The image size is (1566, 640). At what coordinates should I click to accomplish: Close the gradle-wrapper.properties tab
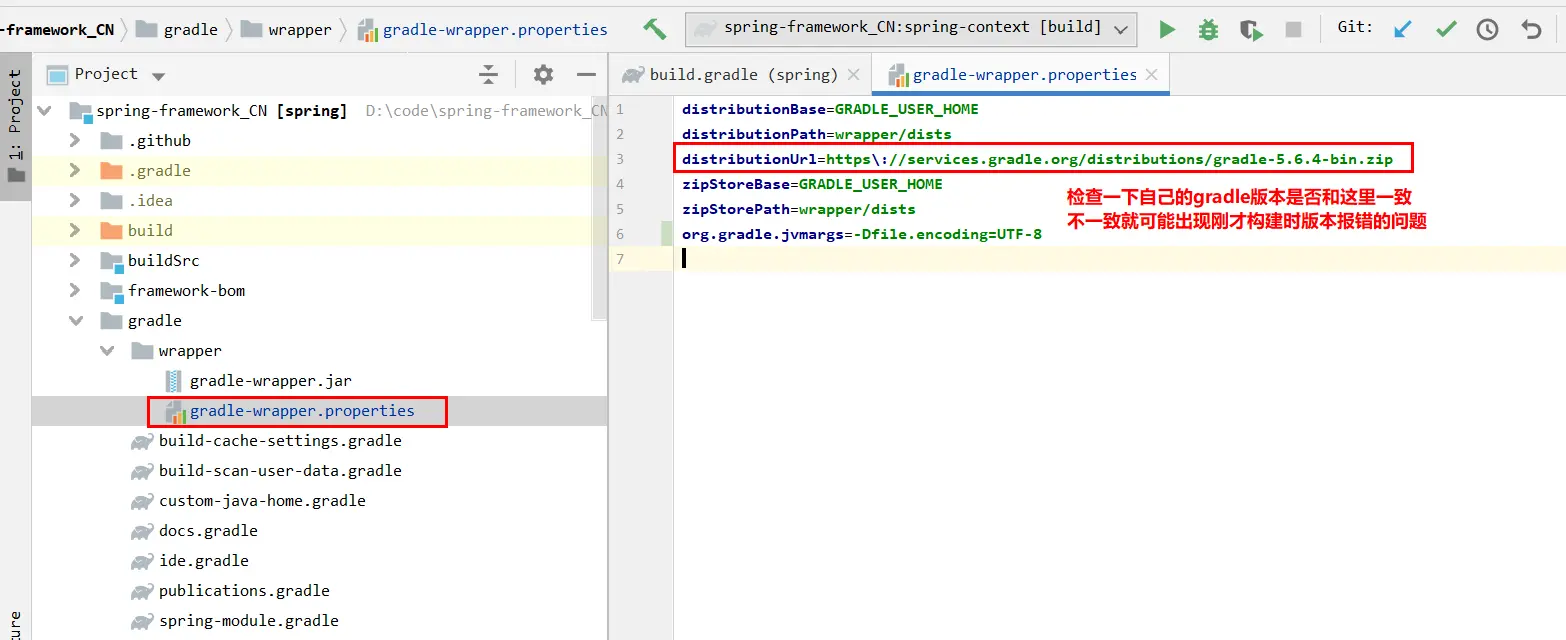(x=1152, y=74)
